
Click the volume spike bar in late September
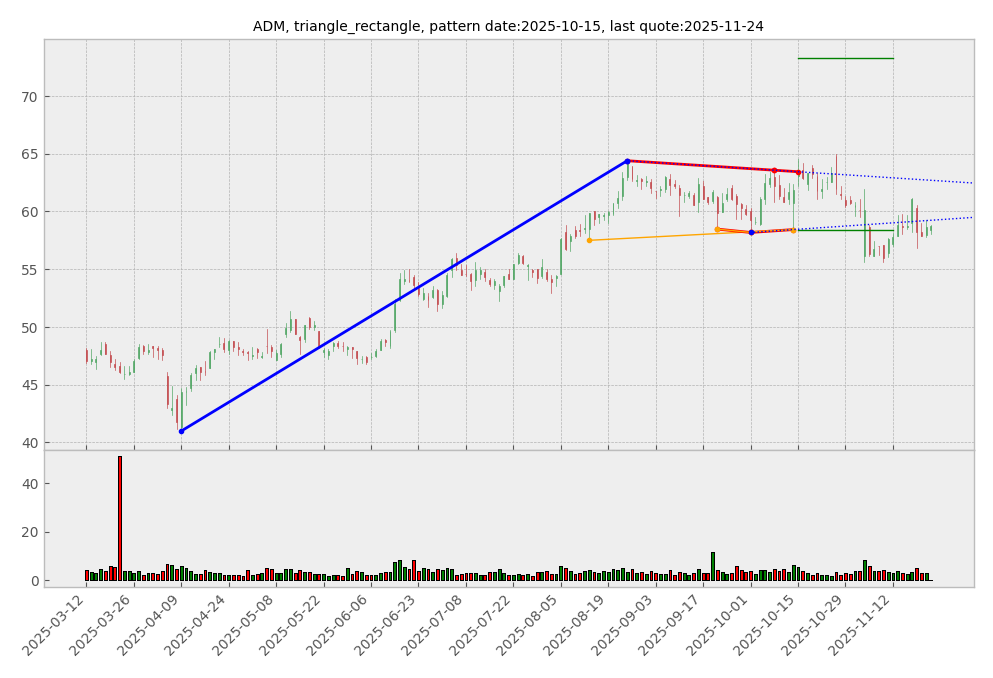[x=713, y=566]
